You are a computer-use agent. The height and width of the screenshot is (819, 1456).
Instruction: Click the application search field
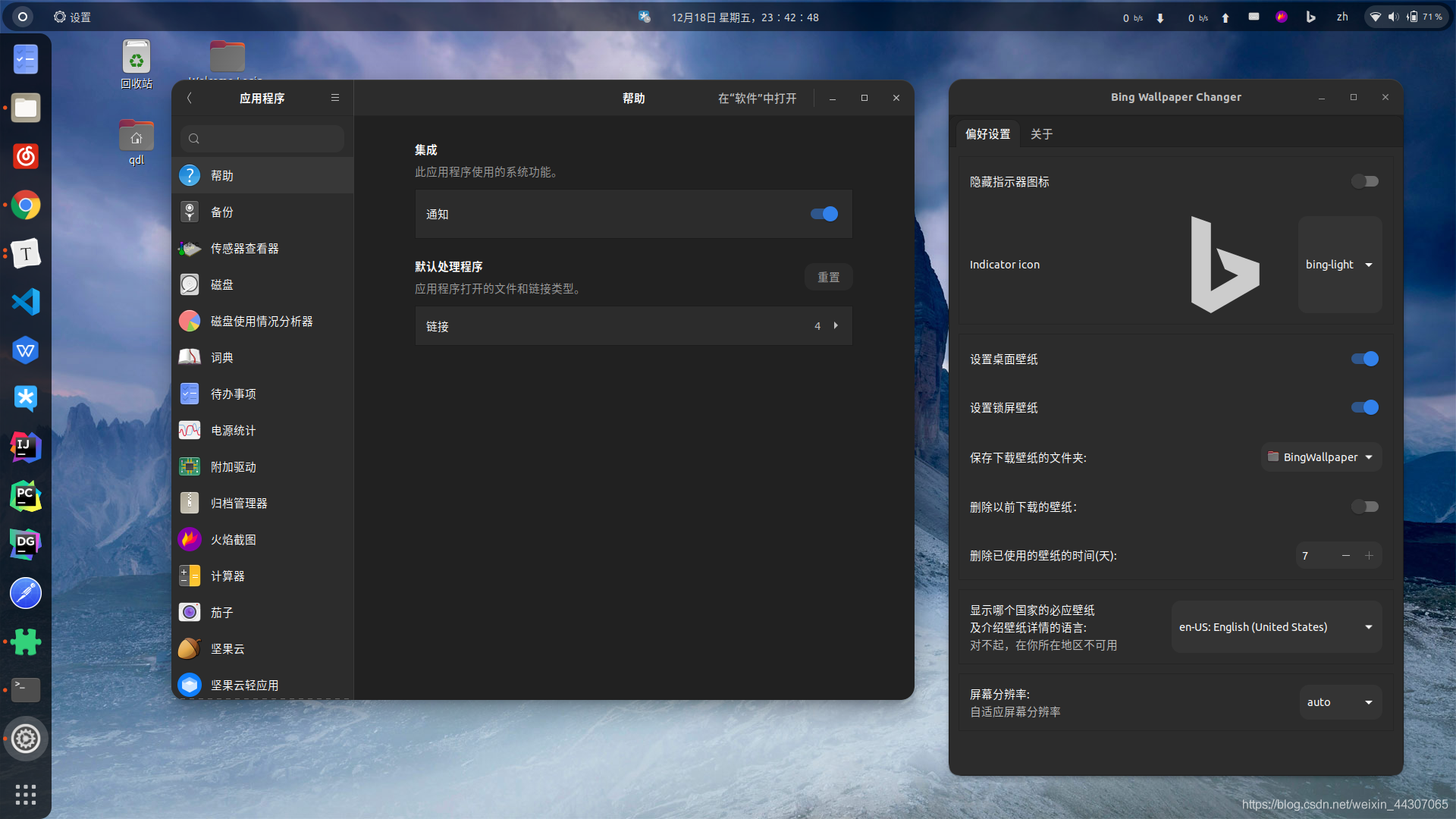tap(262, 139)
